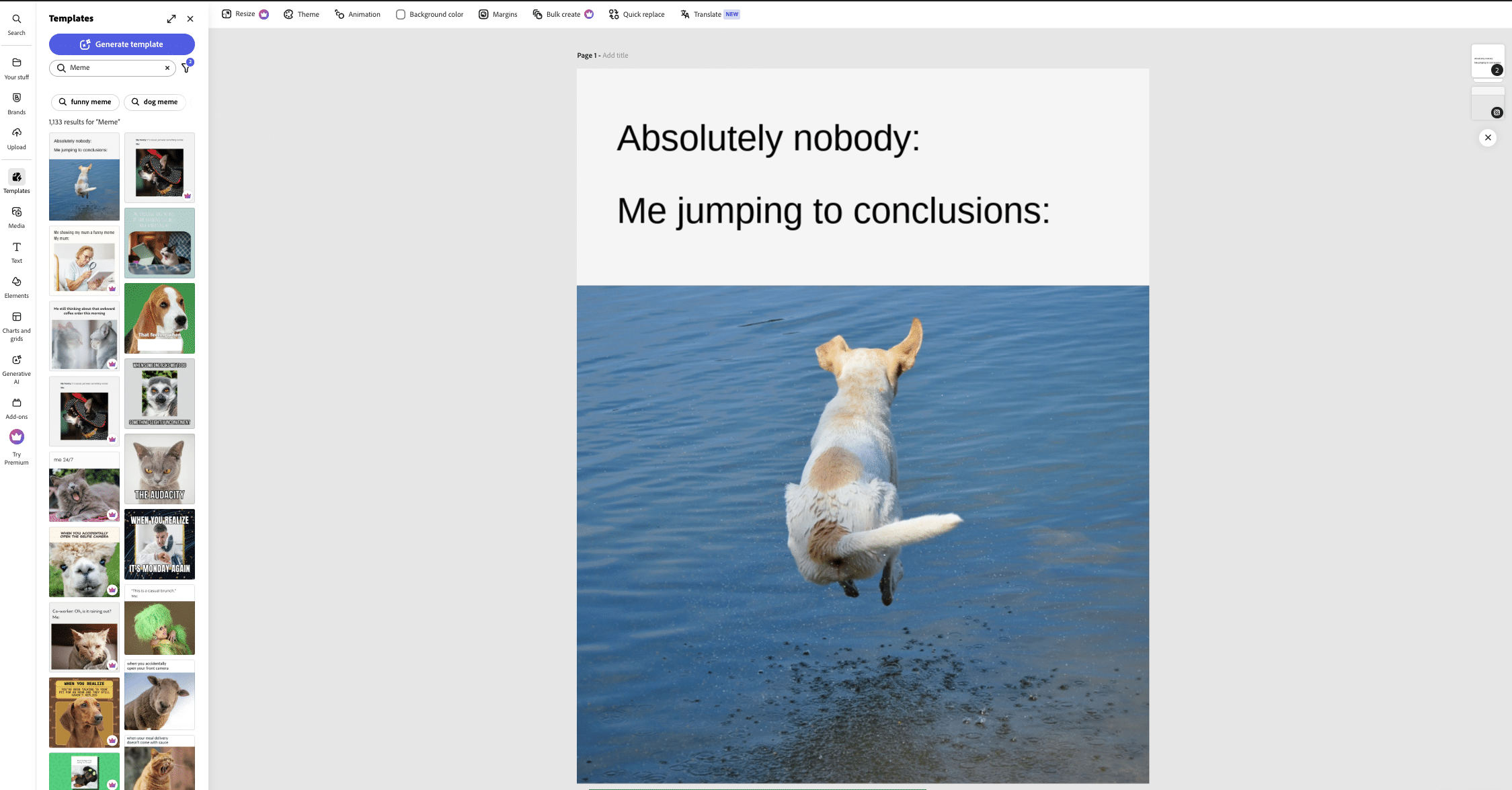Open the Add-ons panel

coord(16,407)
